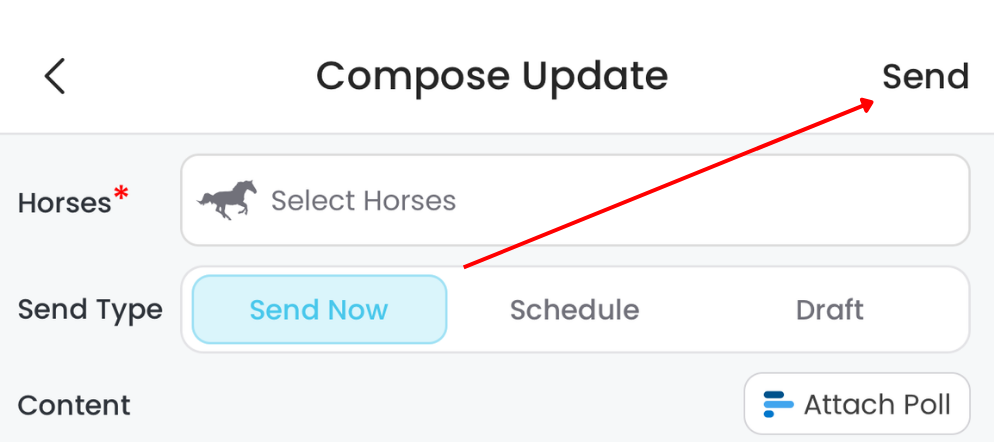Click the Attach Poll text label
The image size is (994, 442).
(877, 405)
